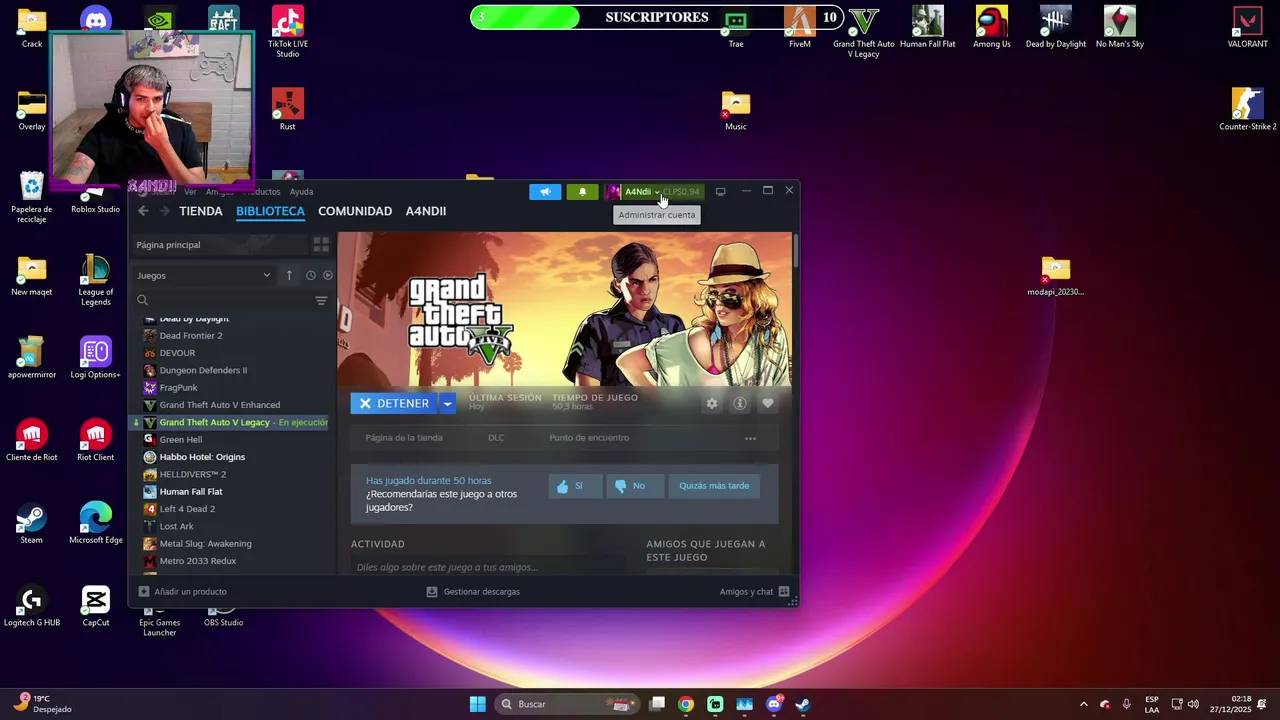Select Lost Ark in library
Image resolution: width=1280 pixels, height=720 pixels.
click(176, 526)
